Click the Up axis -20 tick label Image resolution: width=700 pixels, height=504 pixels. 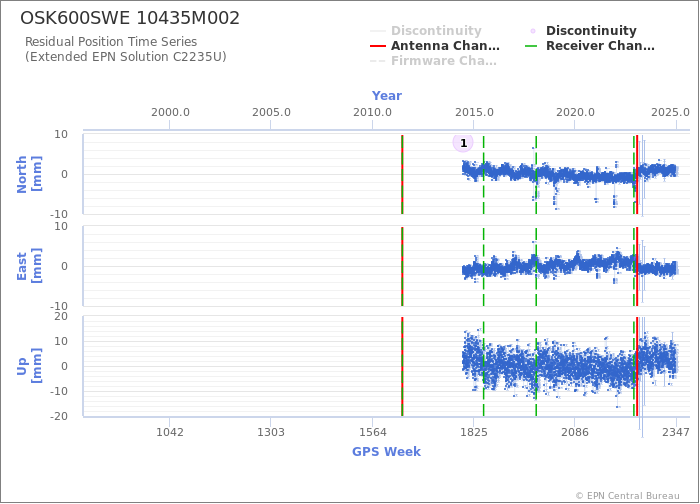[58, 416]
